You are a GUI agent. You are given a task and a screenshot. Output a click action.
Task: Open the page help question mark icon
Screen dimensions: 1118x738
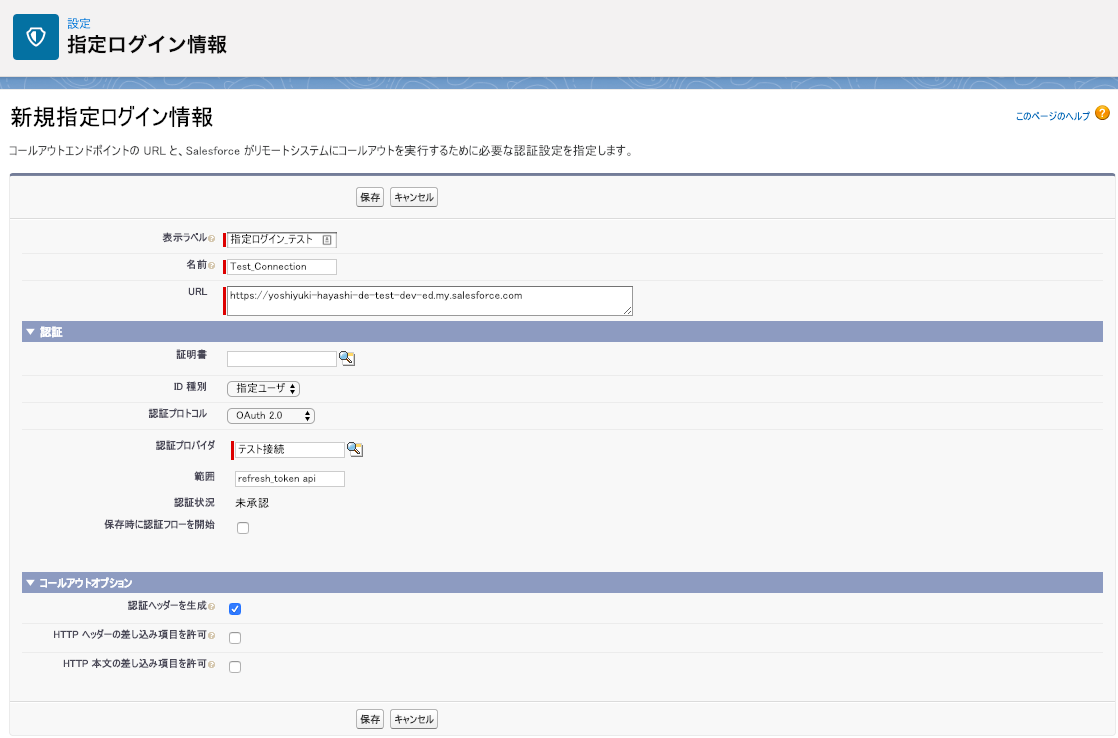(1102, 113)
